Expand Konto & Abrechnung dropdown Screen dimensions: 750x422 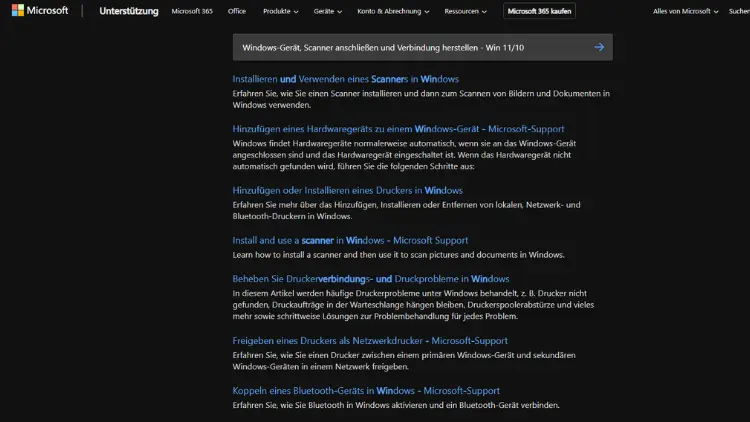coord(393,11)
